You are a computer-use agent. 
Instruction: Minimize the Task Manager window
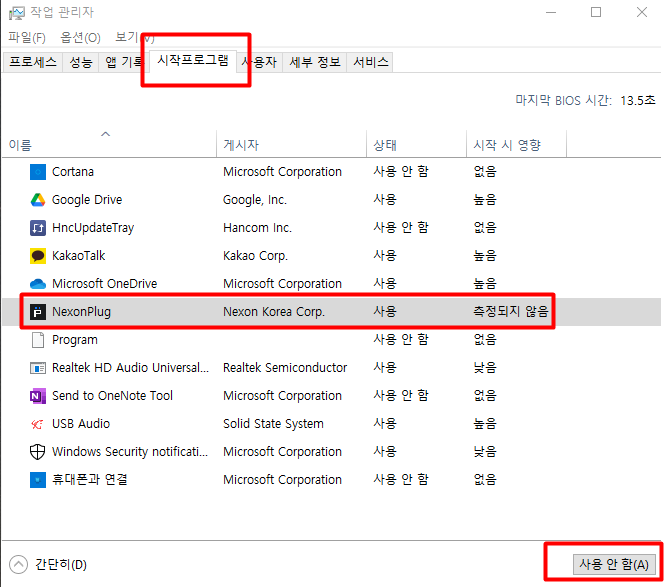point(551,12)
